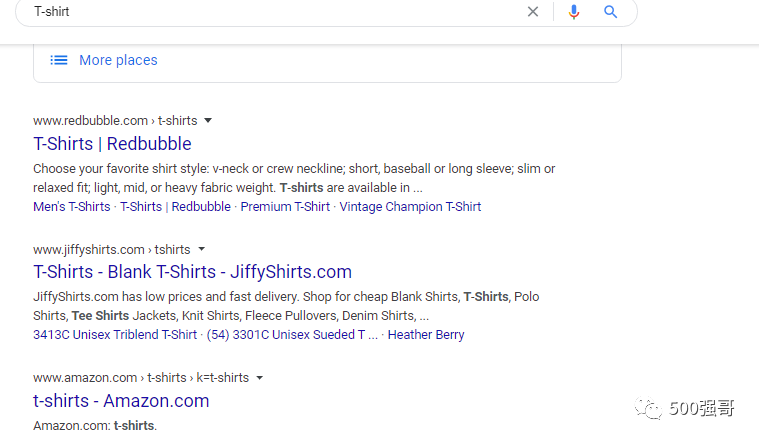Image resolution: width=759 pixels, height=441 pixels.
Task: Click the Men's T-Shirts sitelink
Action: point(71,207)
